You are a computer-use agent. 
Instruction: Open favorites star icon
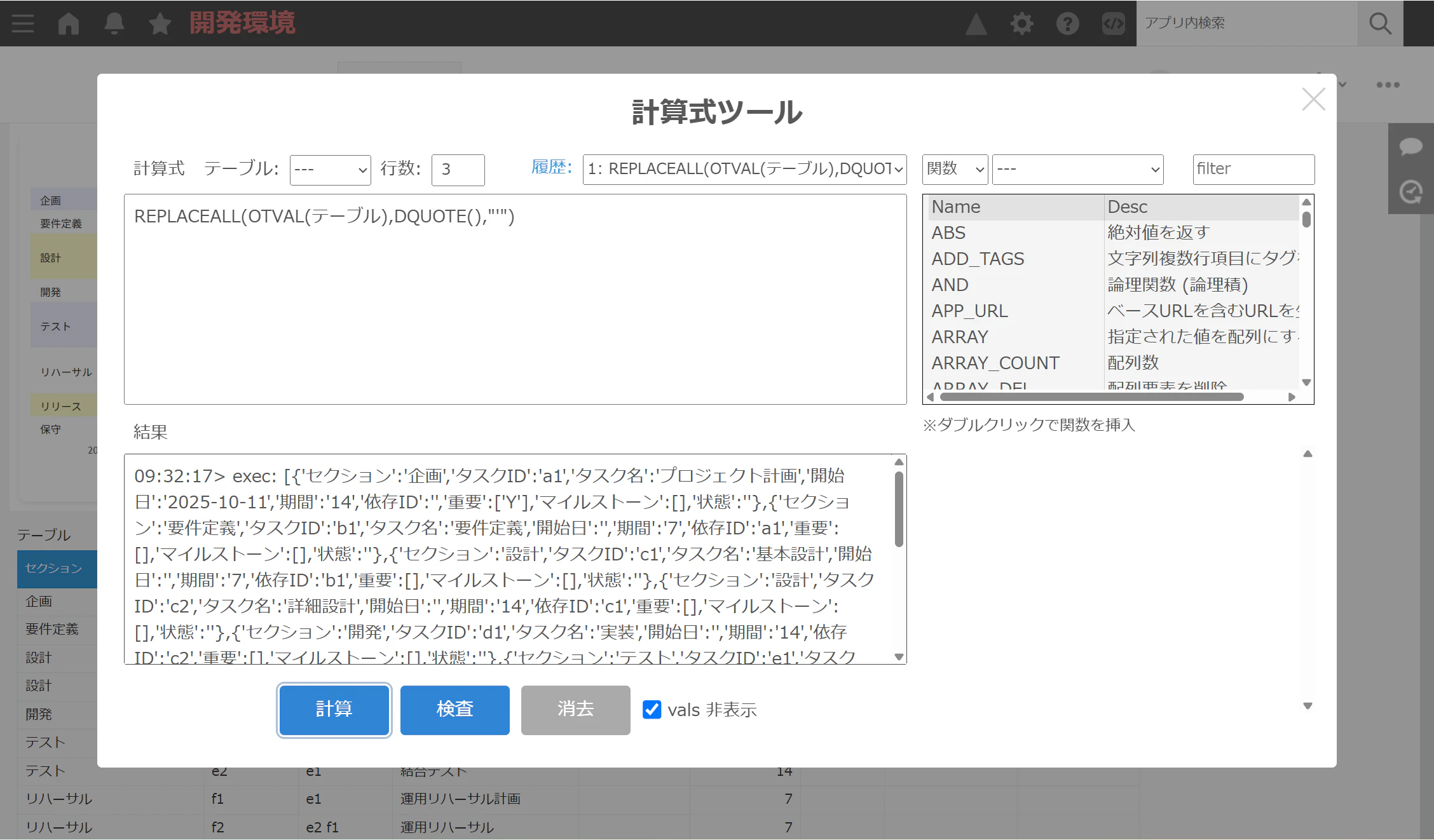(x=160, y=24)
